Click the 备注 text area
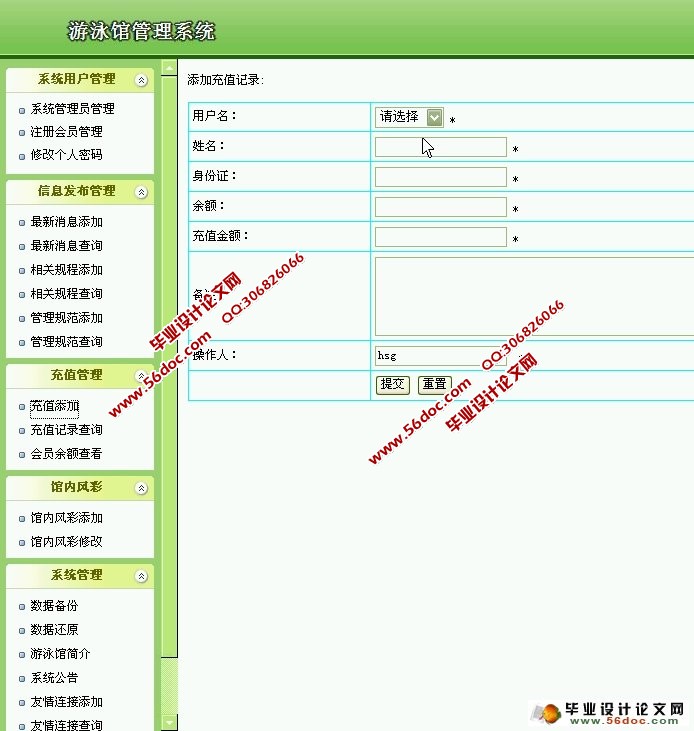Image resolution: width=694 pixels, height=731 pixels. click(535, 296)
